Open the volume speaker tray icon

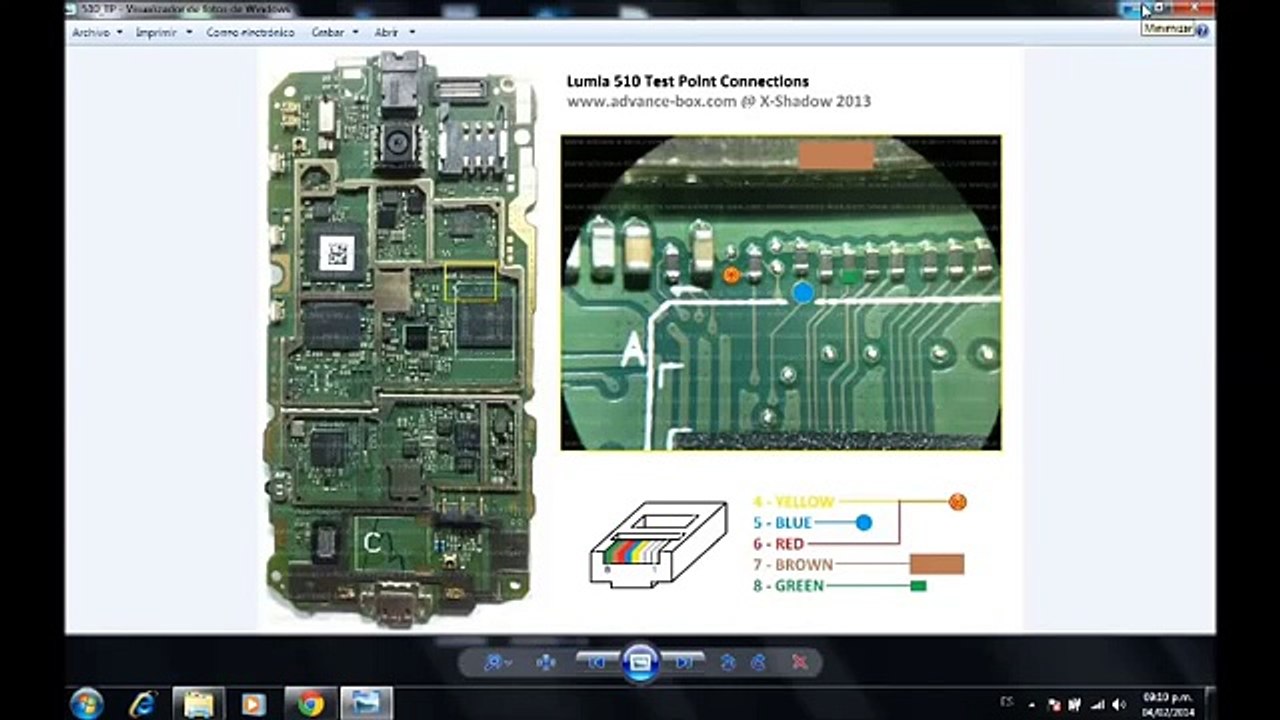pos(1119,704)
